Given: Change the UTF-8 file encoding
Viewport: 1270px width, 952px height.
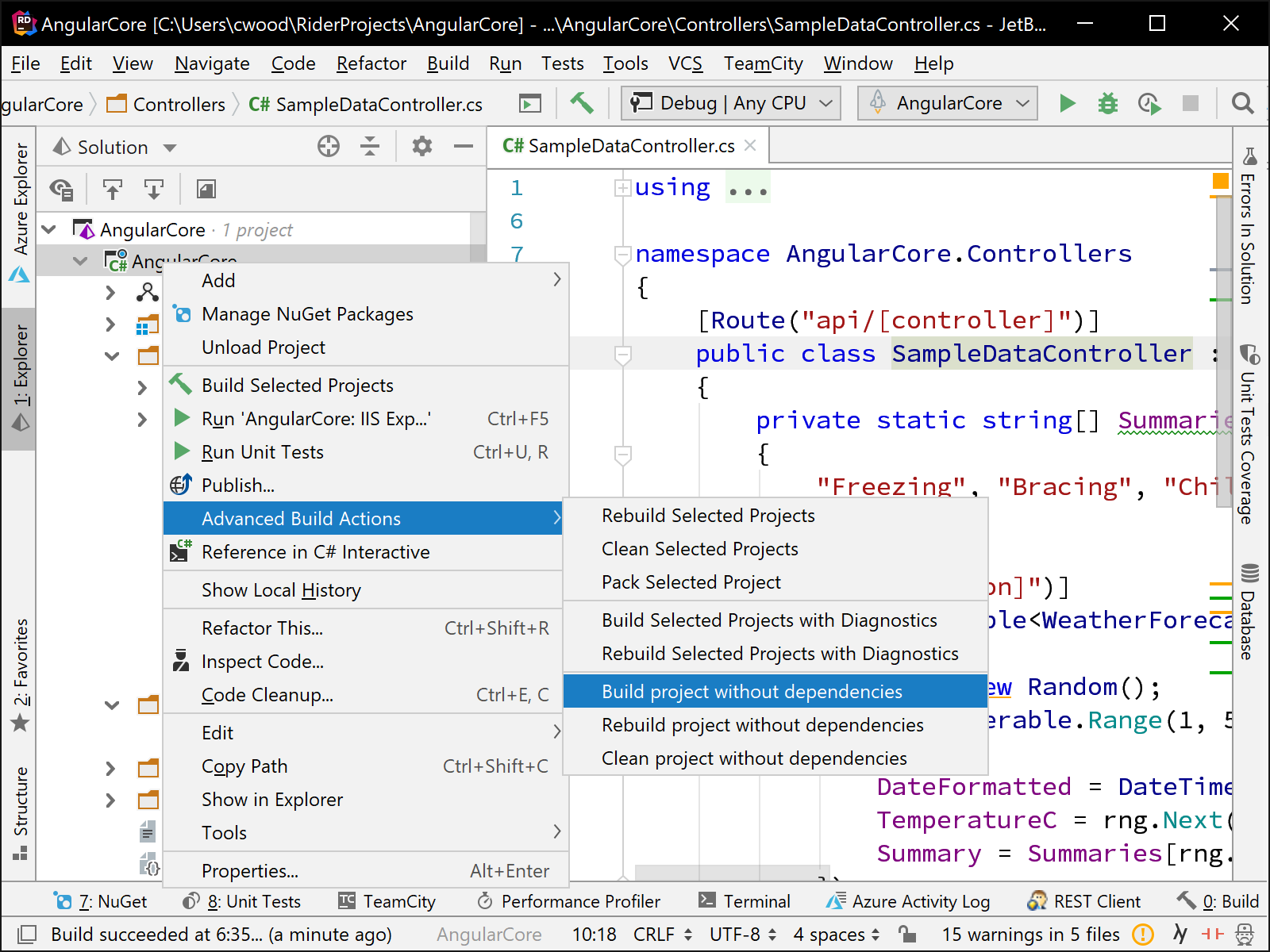Looking at the screenshot, I should coord(743,935).
